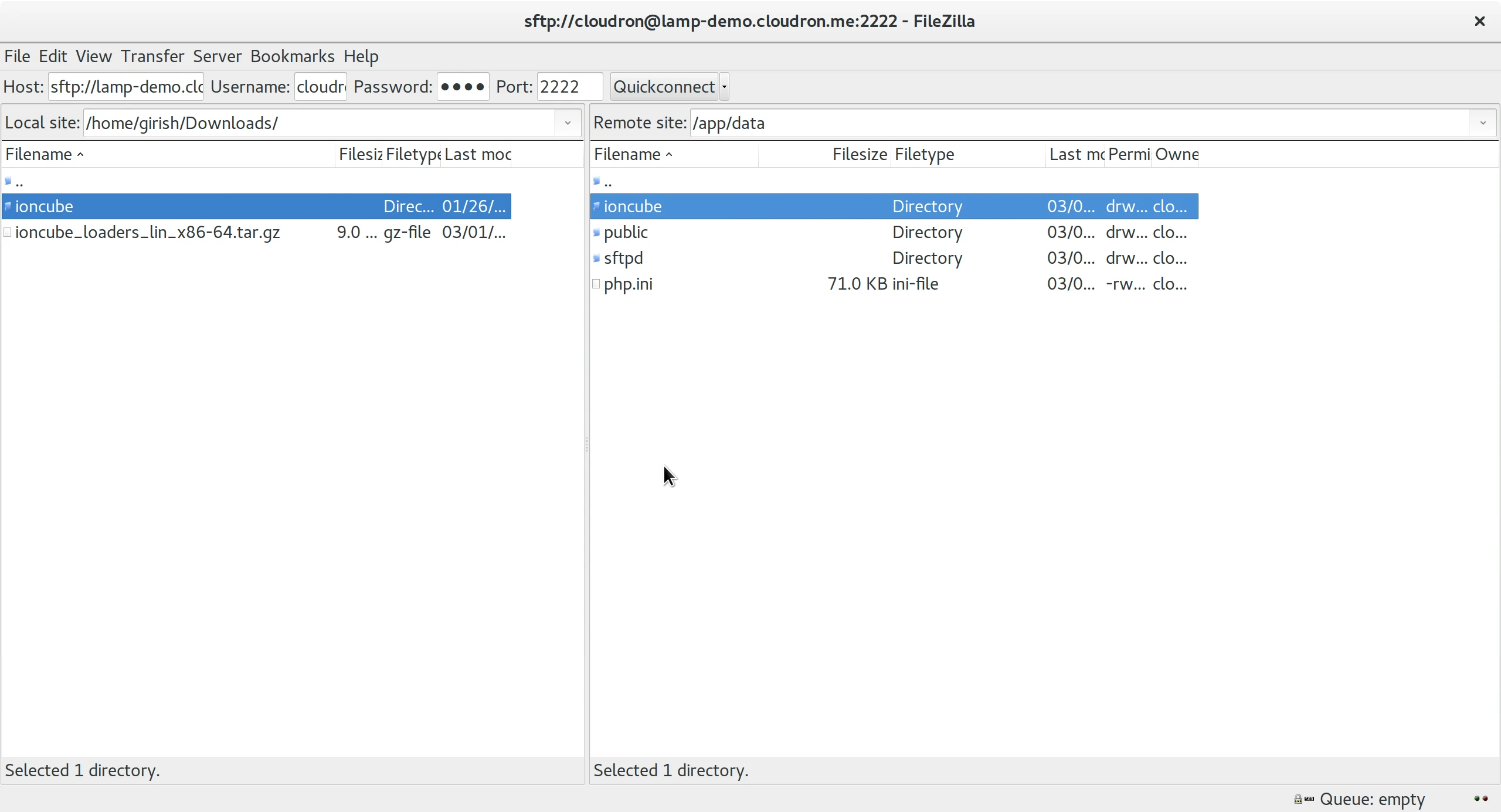Click the folder icon beside ioncube in local pane
The height and width of the screenshot is (812, 1501).
[x=8, y=206]
